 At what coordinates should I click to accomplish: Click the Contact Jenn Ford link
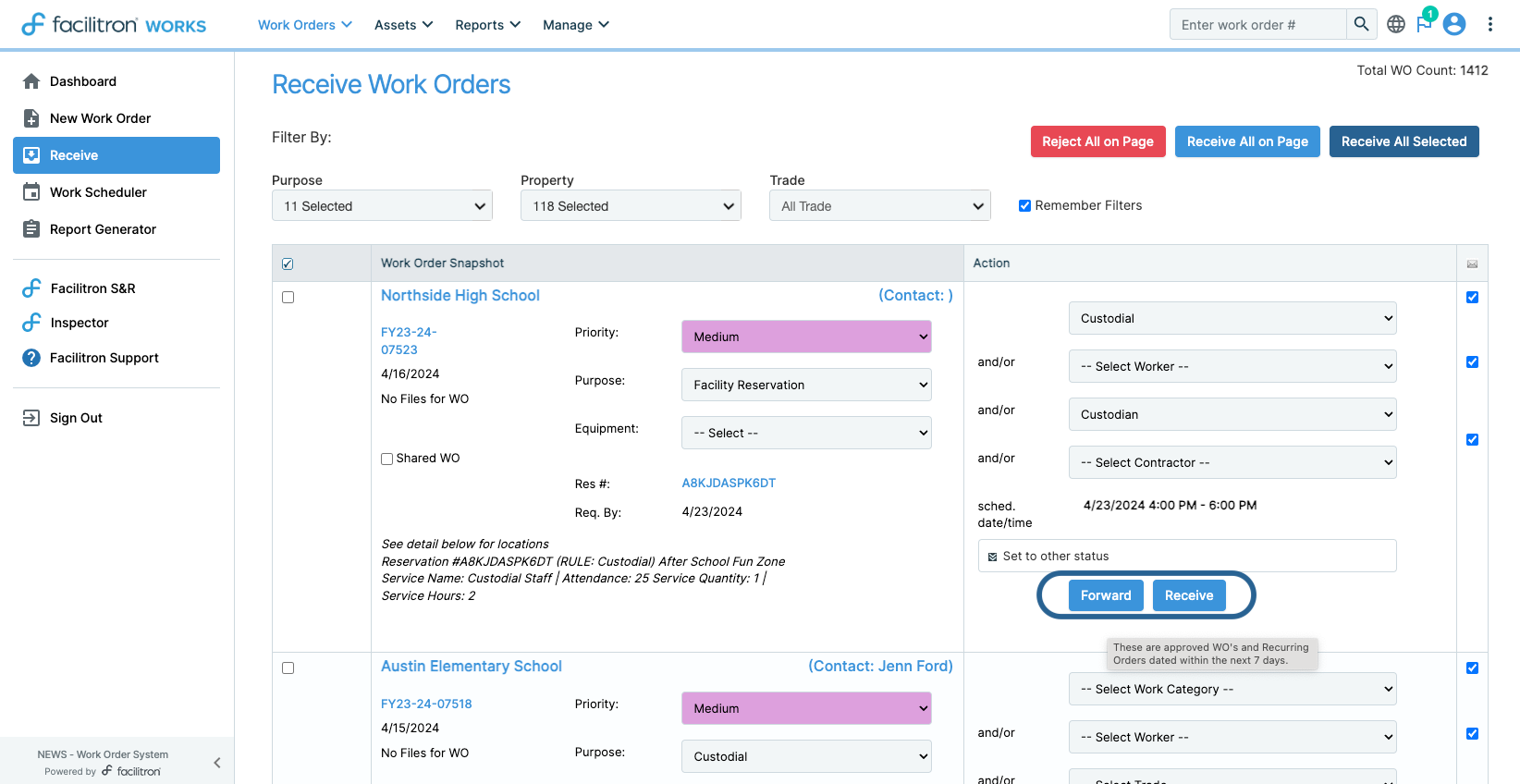click(x=880, y=666)
